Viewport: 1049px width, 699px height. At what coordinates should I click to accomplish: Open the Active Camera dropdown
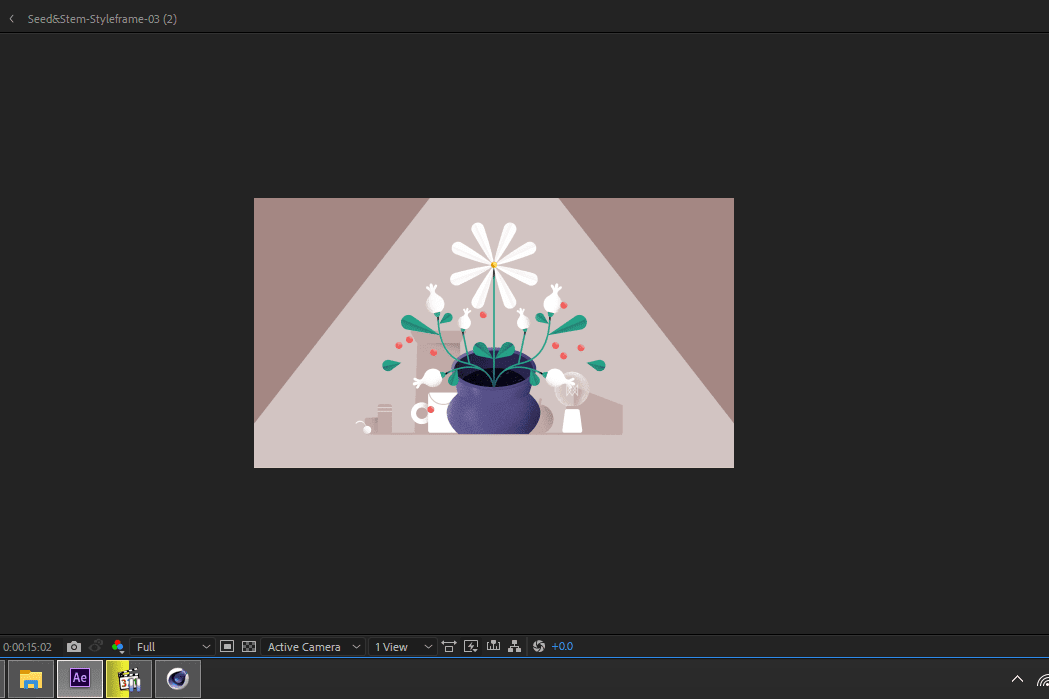point(313,647)
